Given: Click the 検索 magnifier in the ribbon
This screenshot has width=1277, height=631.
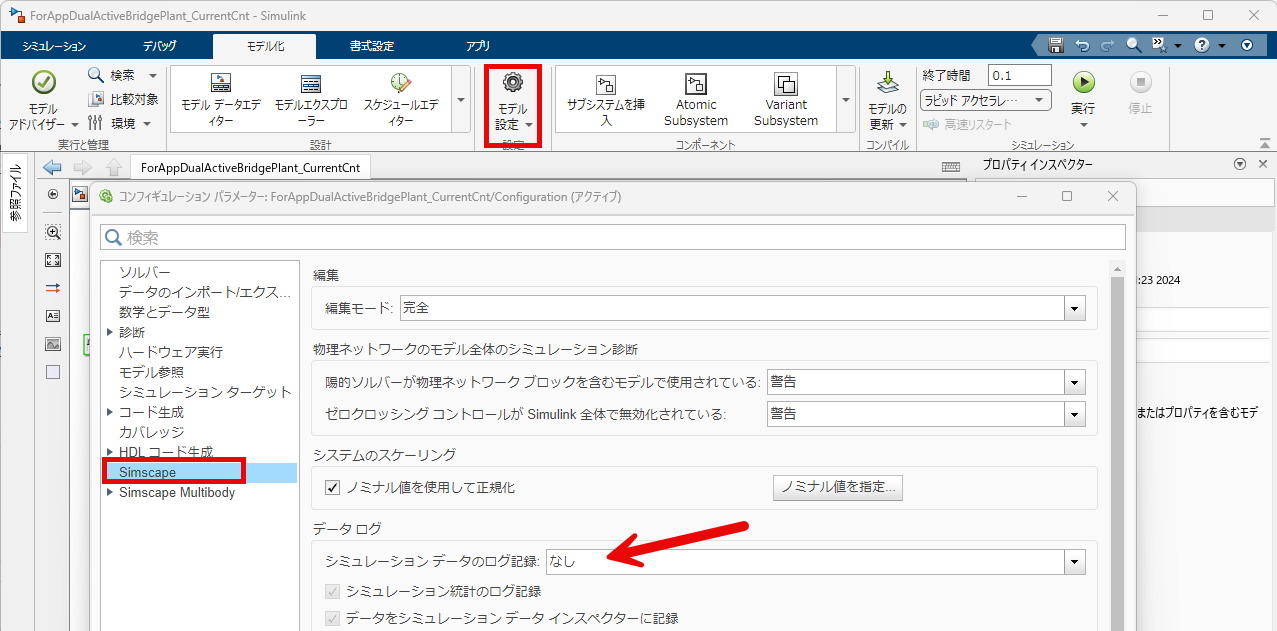Looking at the screenshot, I should click(96, 75).
